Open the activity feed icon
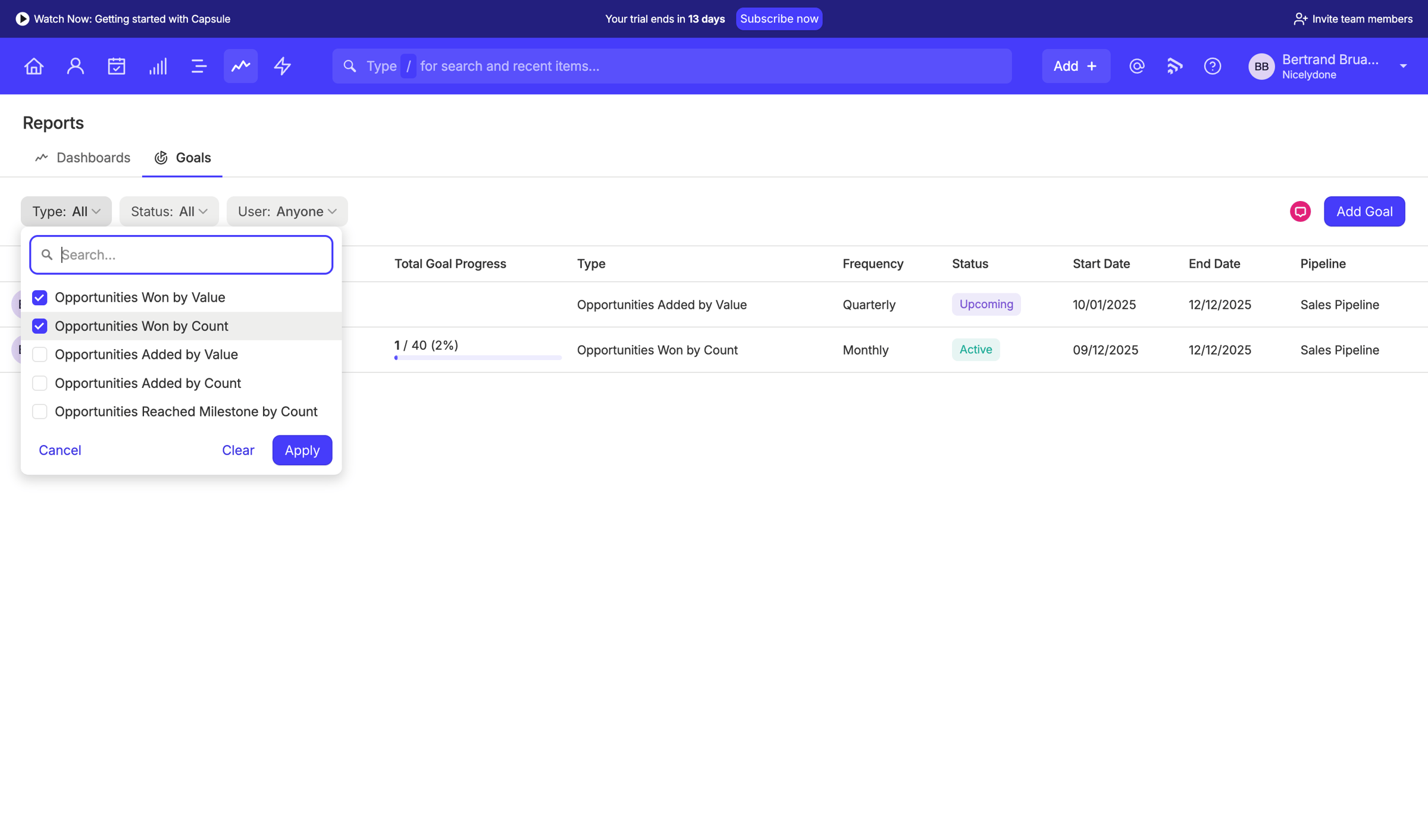Image resolution: width=1428 pixels, height=840 pixels. coord(1175,66)
